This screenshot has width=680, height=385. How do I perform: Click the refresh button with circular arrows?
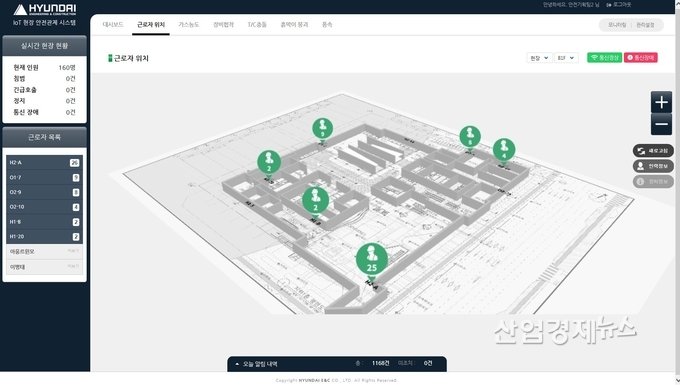653,151
